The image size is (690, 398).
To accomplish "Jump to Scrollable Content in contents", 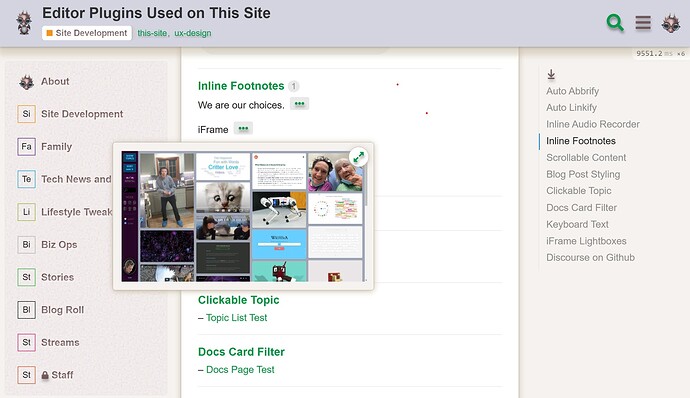I will [x=586, y=158].
